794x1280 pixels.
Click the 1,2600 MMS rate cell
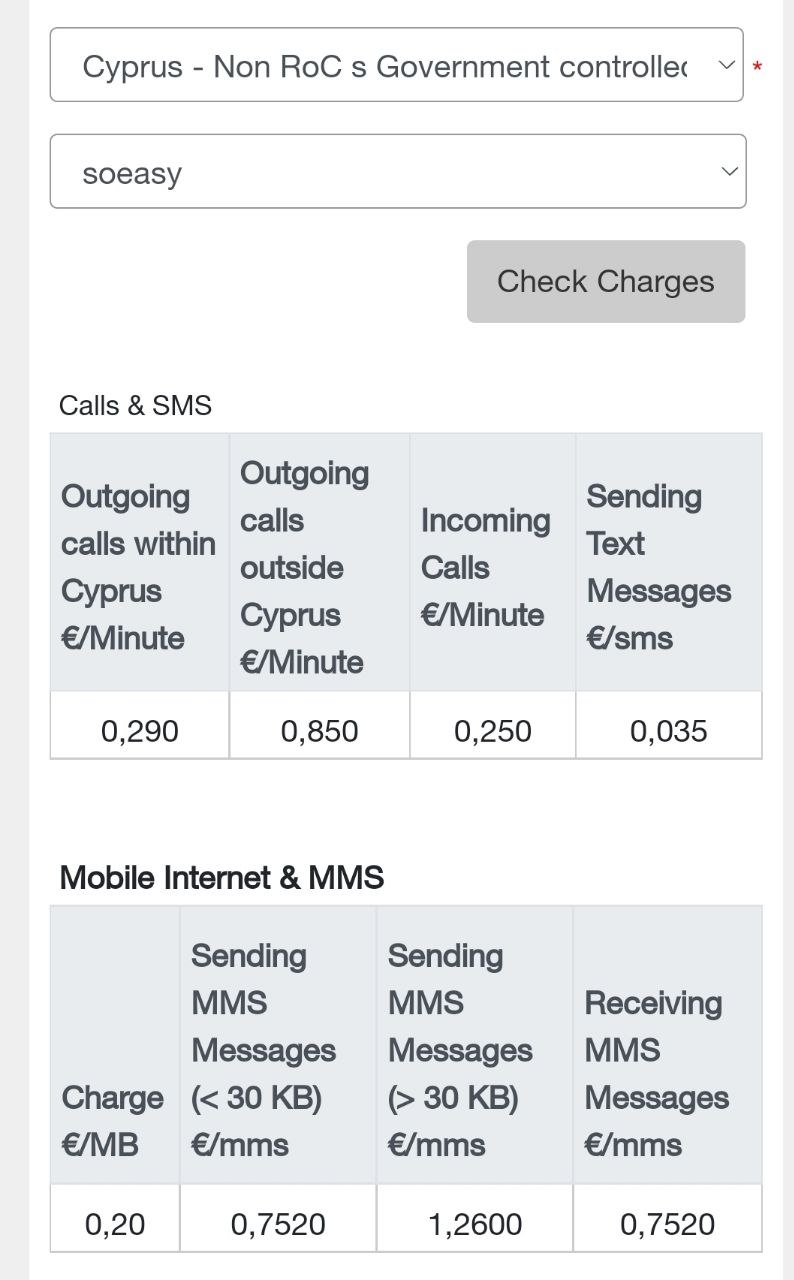pyautogui.click(x=475, y=1224)
